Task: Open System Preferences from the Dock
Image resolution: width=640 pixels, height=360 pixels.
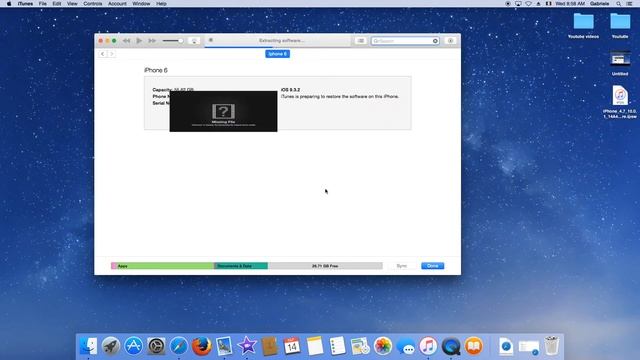Action: (156, 346)
